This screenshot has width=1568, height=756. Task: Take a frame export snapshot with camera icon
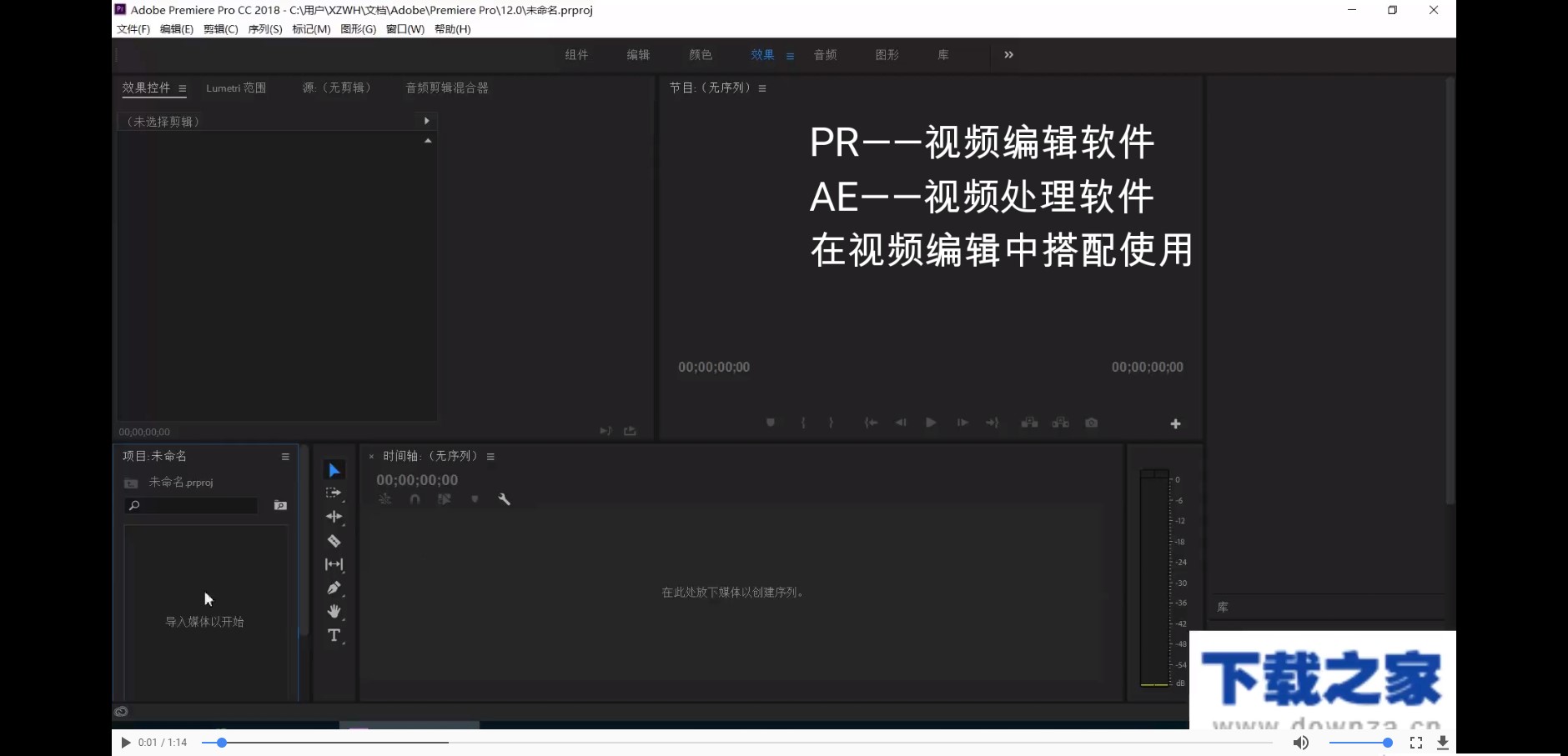(1092, 423)
